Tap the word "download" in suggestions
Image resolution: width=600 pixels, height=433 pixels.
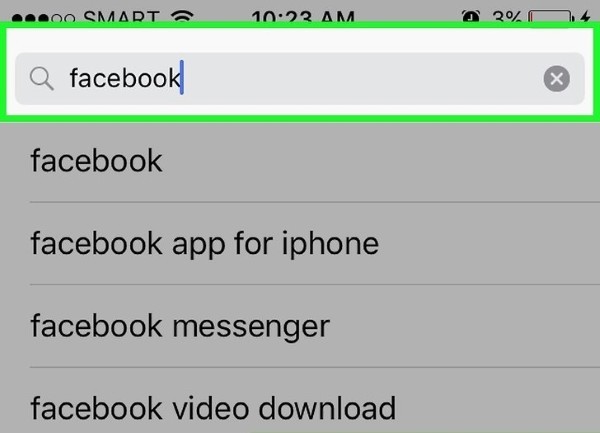327,409
